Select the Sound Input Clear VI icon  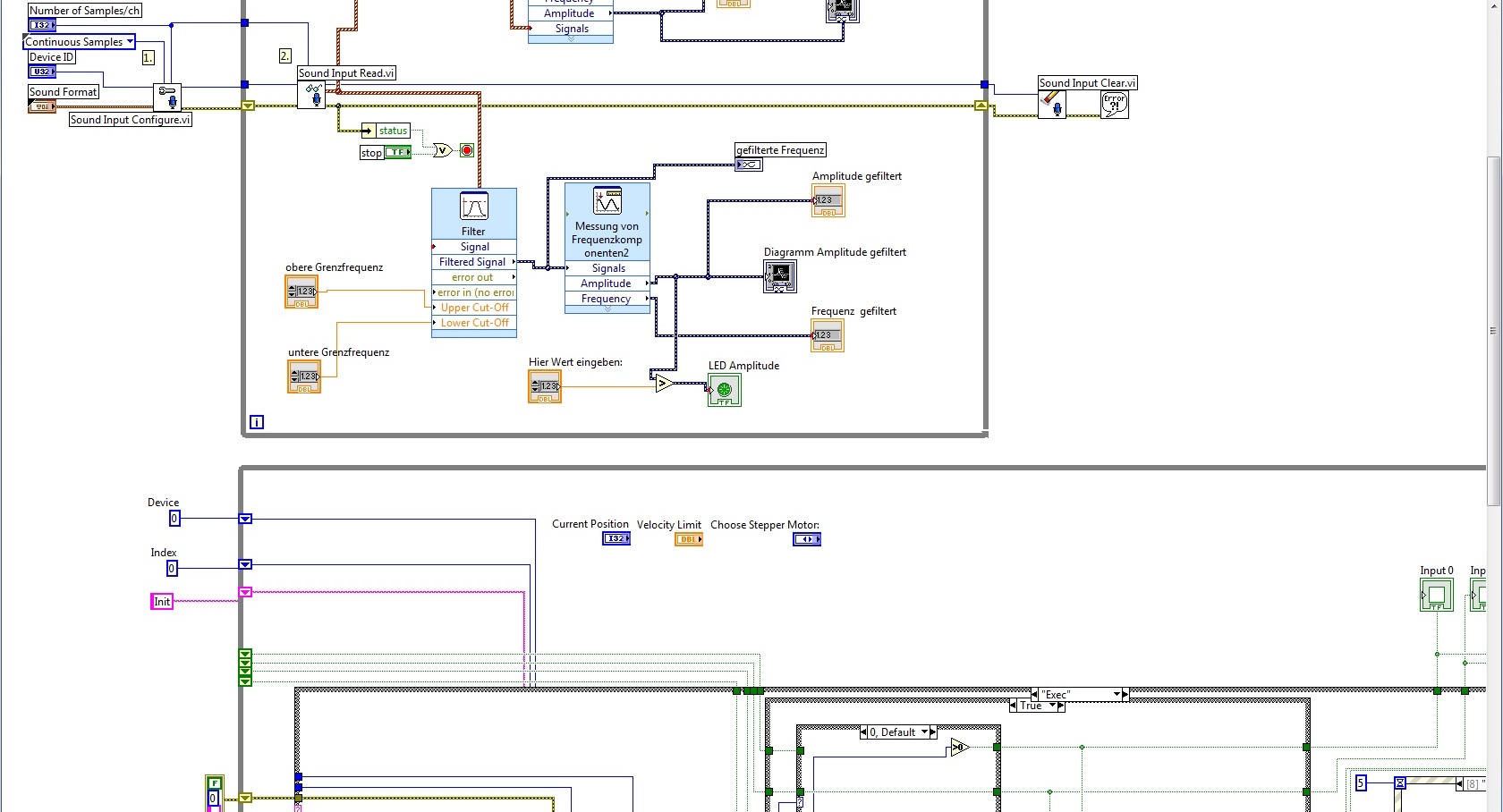coord(1052,105)
